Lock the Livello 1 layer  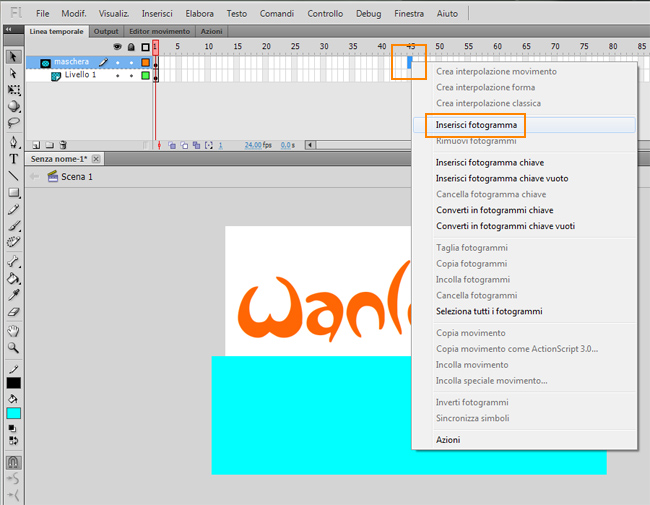pos(131,76)
